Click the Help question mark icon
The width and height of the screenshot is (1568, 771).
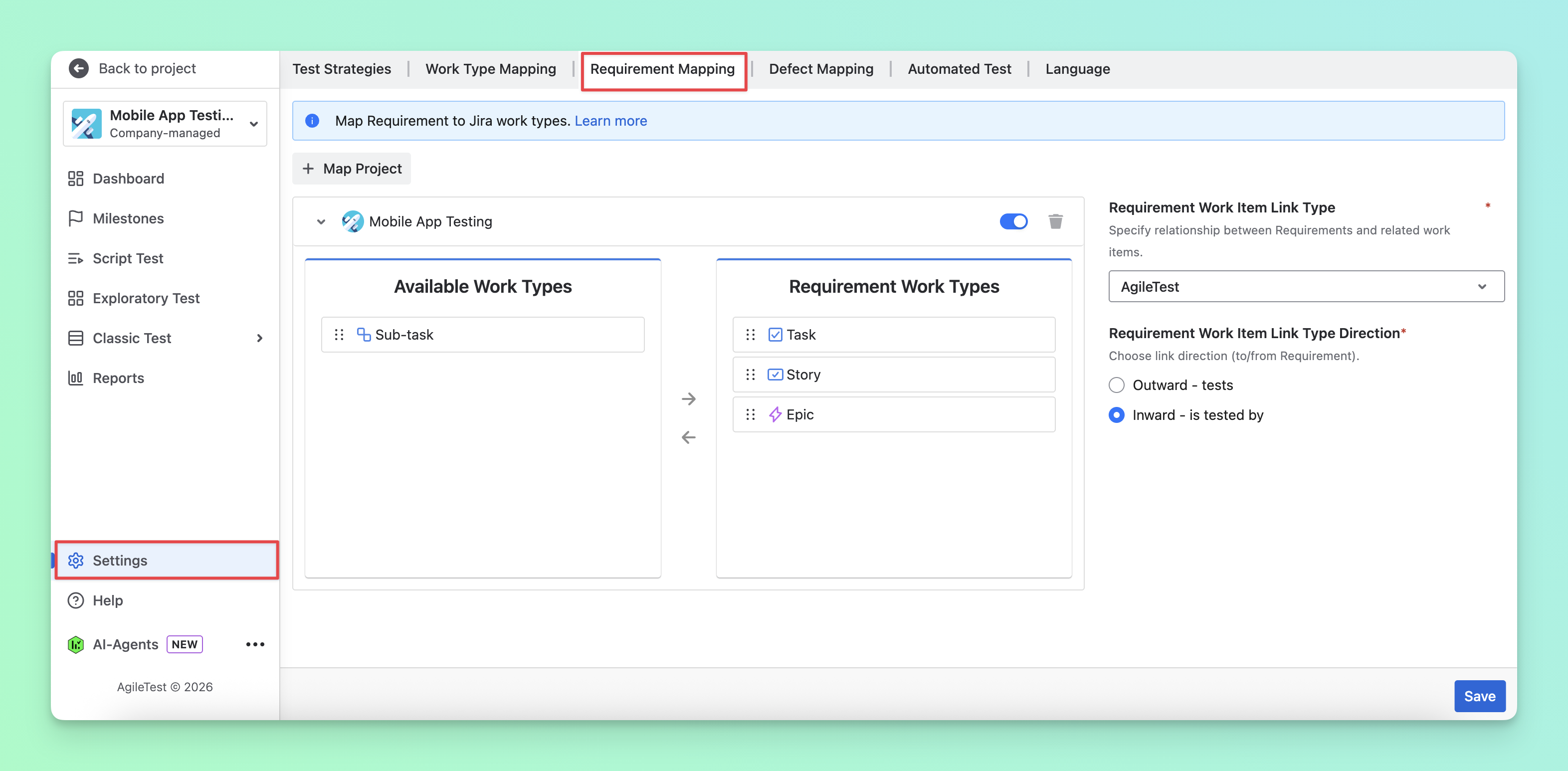75,600
